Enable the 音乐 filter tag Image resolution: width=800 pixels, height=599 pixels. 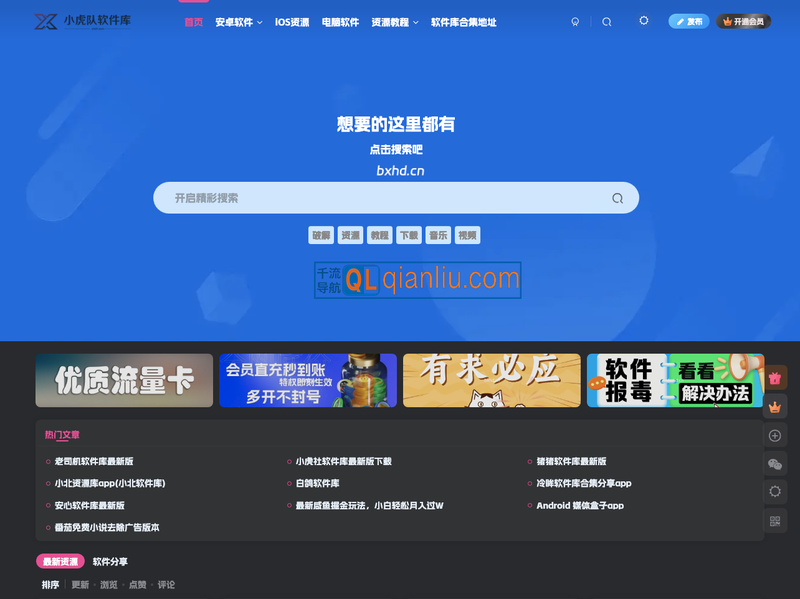coord(436,235)
